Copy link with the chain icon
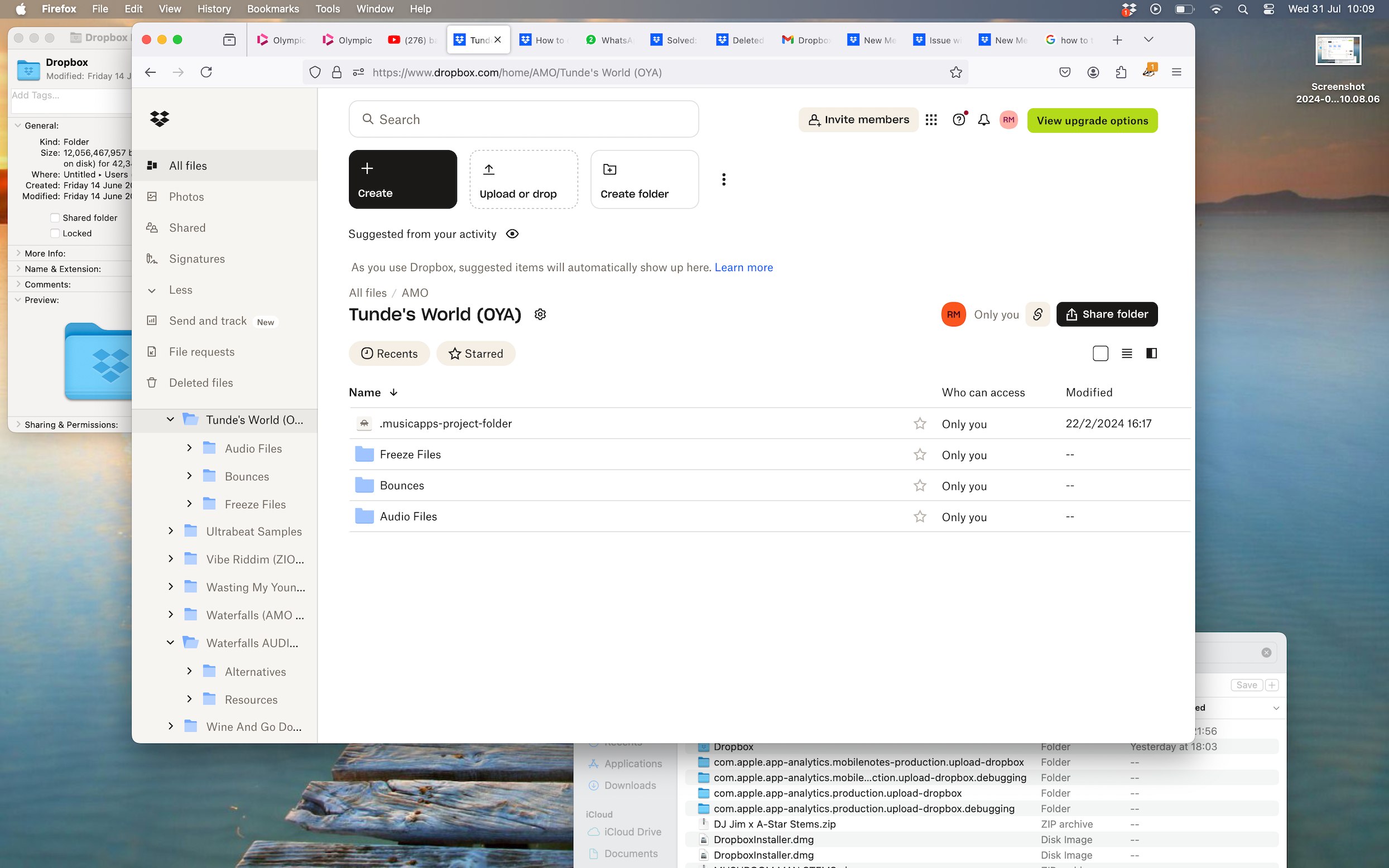The image size is (1389, 868). pyautogui.click(x=1037, y=315)
